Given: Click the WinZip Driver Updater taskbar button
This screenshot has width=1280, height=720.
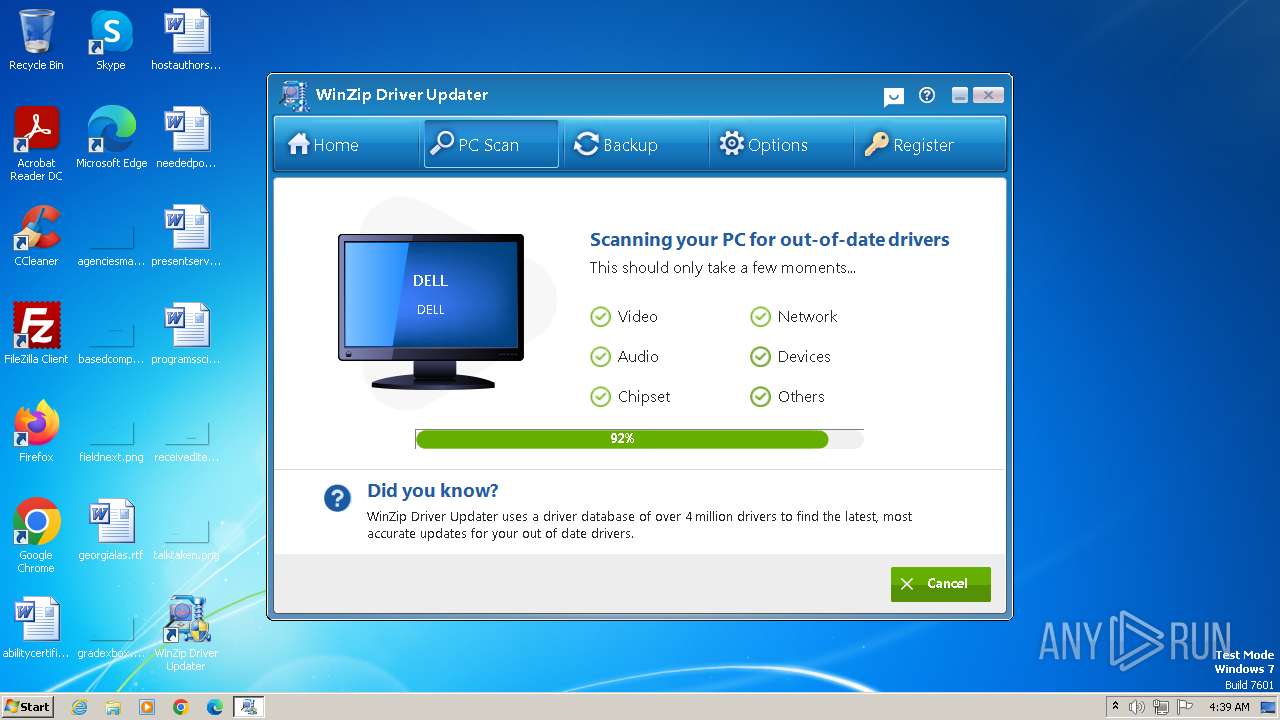Looking at the screenshot, I should coord(248,707).
